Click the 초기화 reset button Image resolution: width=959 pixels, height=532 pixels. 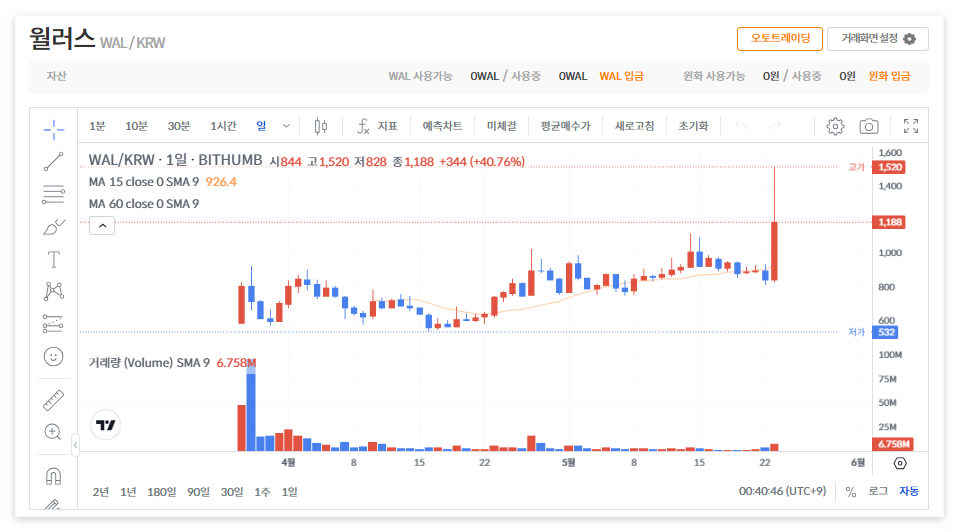click(693, 126)
